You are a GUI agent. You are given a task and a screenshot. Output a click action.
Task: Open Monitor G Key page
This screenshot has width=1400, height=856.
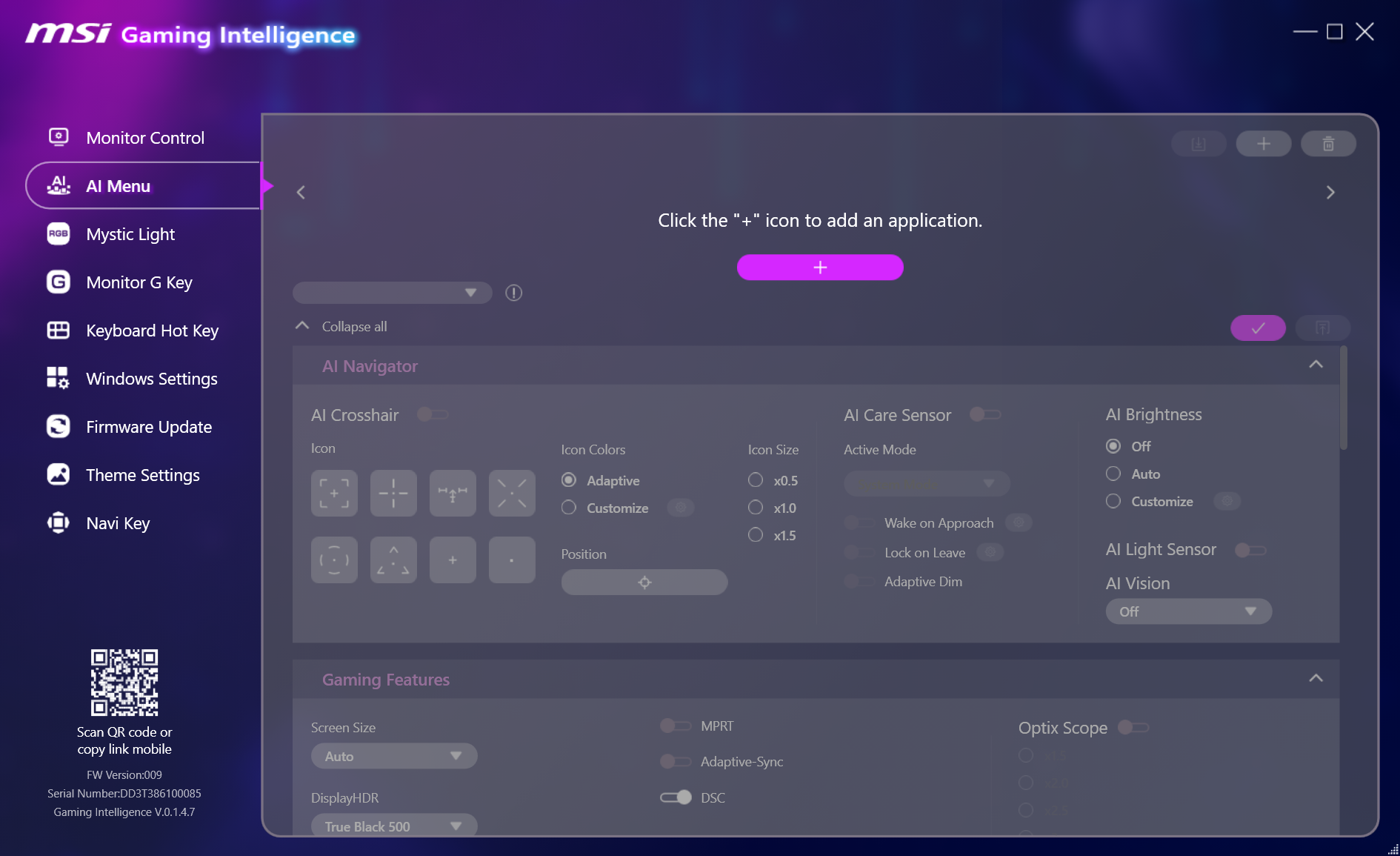pyautogui.click(x=139, y=282)
